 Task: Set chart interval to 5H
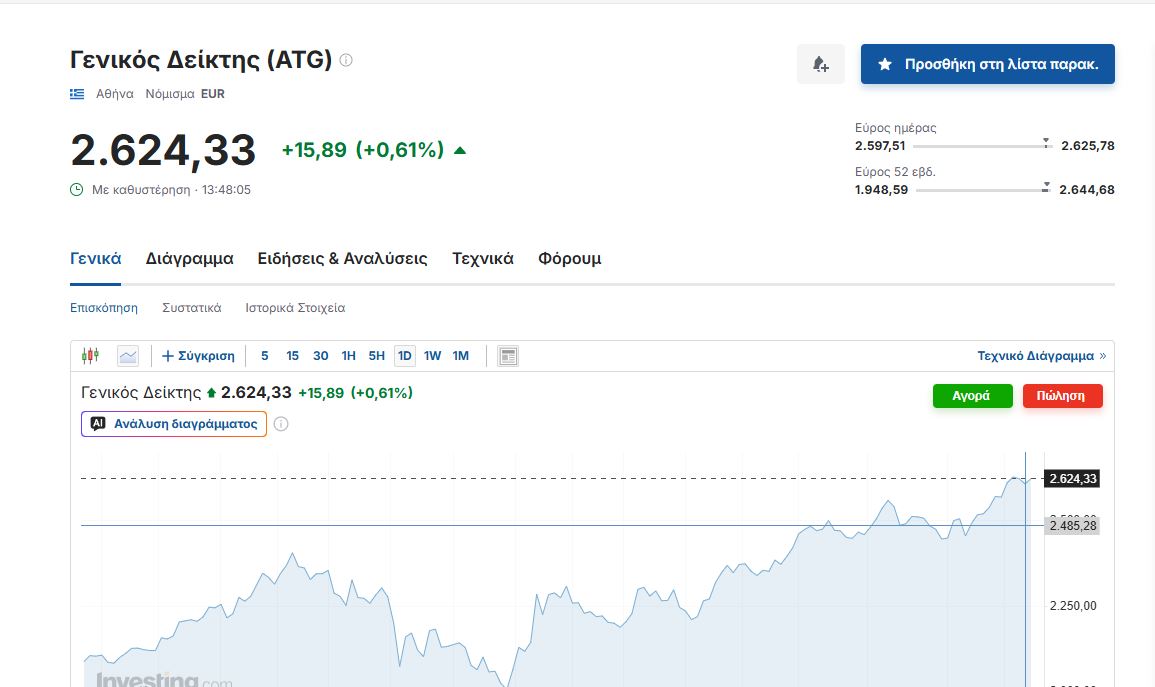click(x=376, y=356)
